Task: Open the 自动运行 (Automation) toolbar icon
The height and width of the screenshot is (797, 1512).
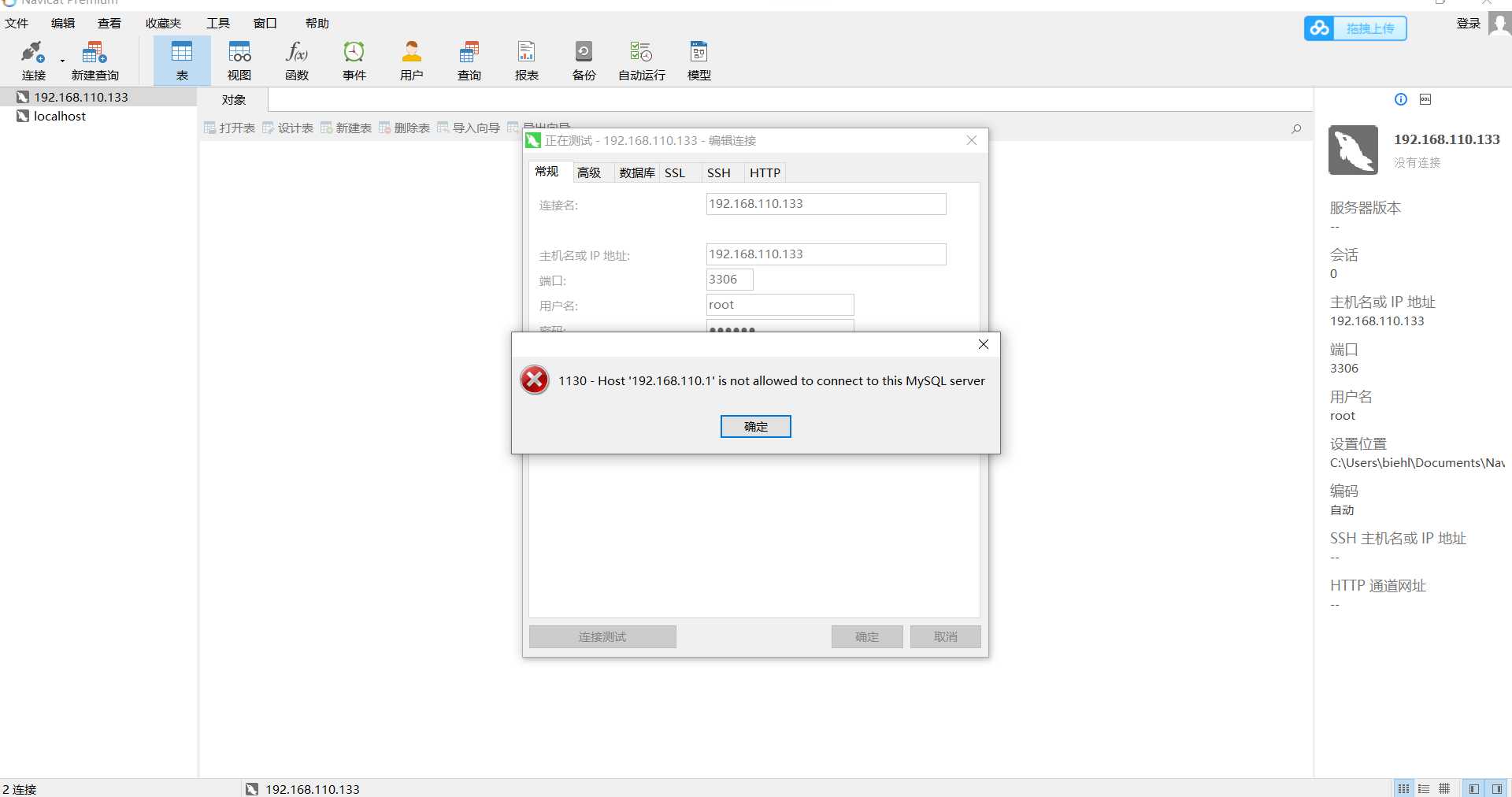Action: pyautogui.click(x=642, y=61)
